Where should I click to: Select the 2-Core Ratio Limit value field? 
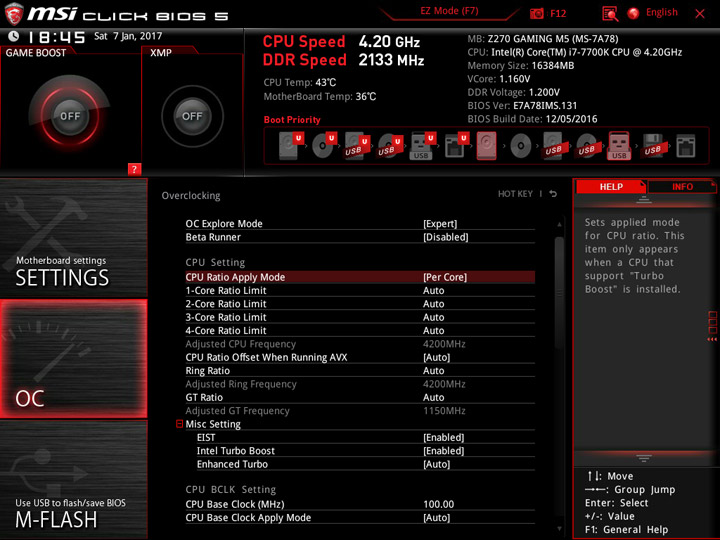point(433,304)
